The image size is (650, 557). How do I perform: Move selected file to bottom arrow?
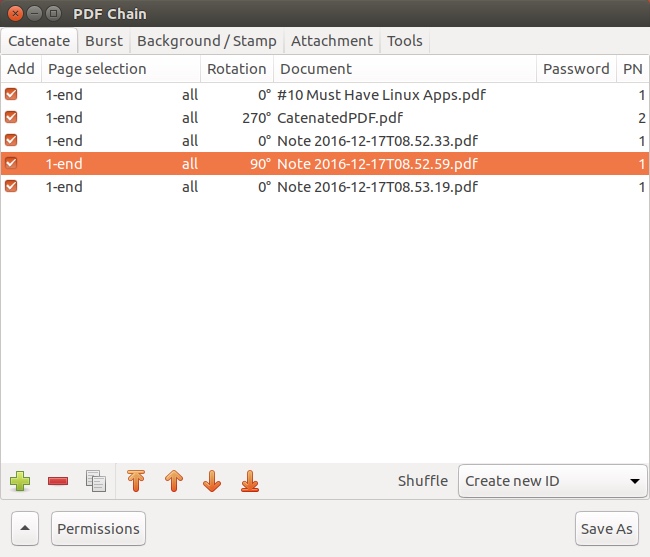[250, 481]
